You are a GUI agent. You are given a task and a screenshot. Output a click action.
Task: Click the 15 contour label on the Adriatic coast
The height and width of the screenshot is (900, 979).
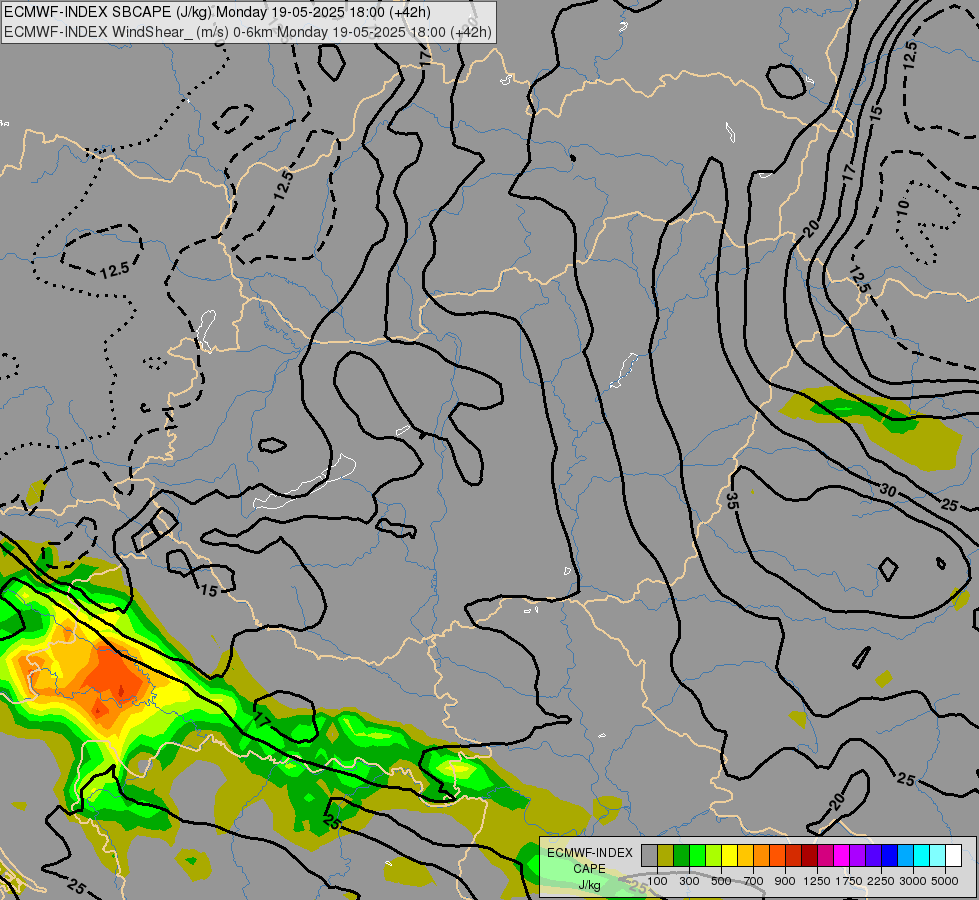coord(209,590)
